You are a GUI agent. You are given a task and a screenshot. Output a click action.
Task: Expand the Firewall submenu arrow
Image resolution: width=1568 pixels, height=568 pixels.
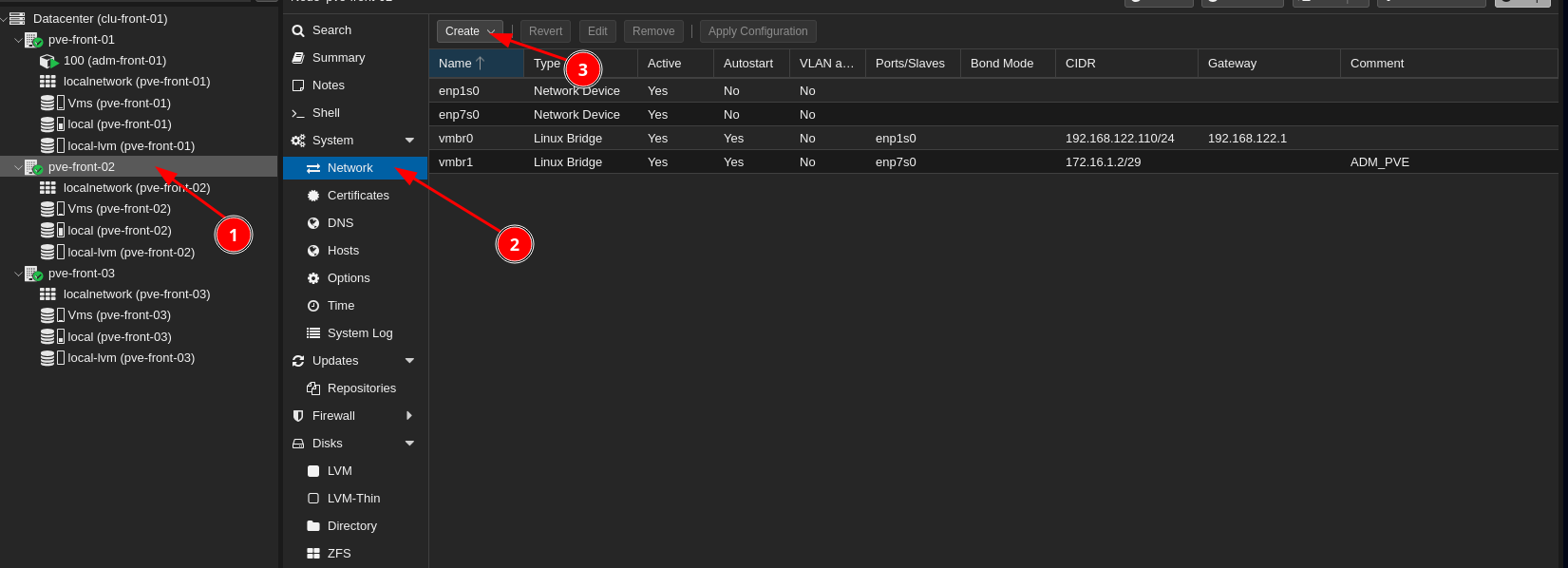tap(409, 416)
